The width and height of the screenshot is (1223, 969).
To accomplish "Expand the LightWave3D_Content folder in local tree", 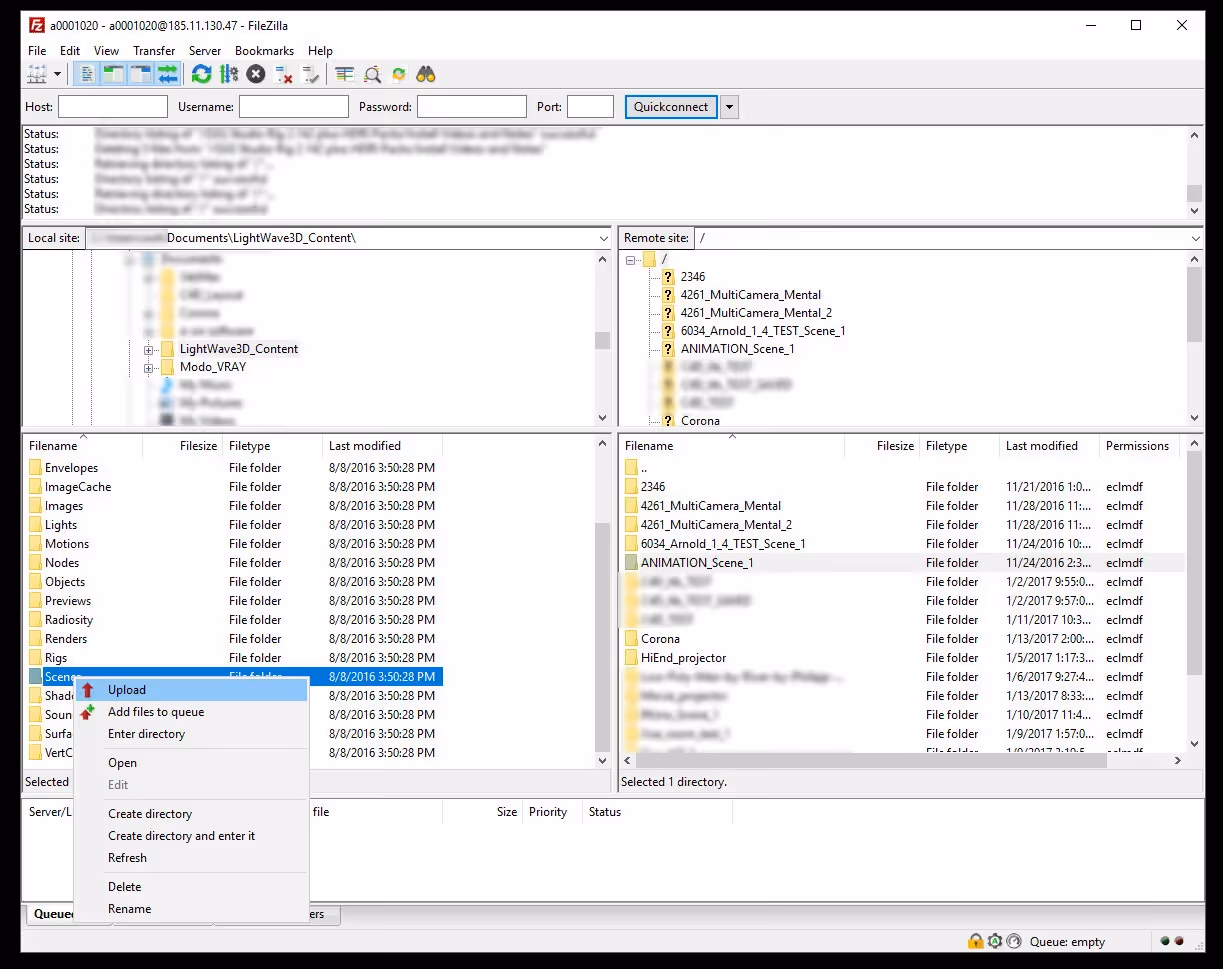I will (147, 349).
